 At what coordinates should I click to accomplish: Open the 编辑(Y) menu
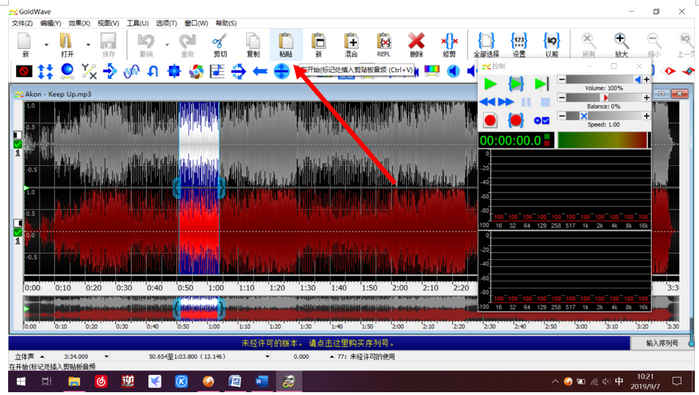point(50,23)
